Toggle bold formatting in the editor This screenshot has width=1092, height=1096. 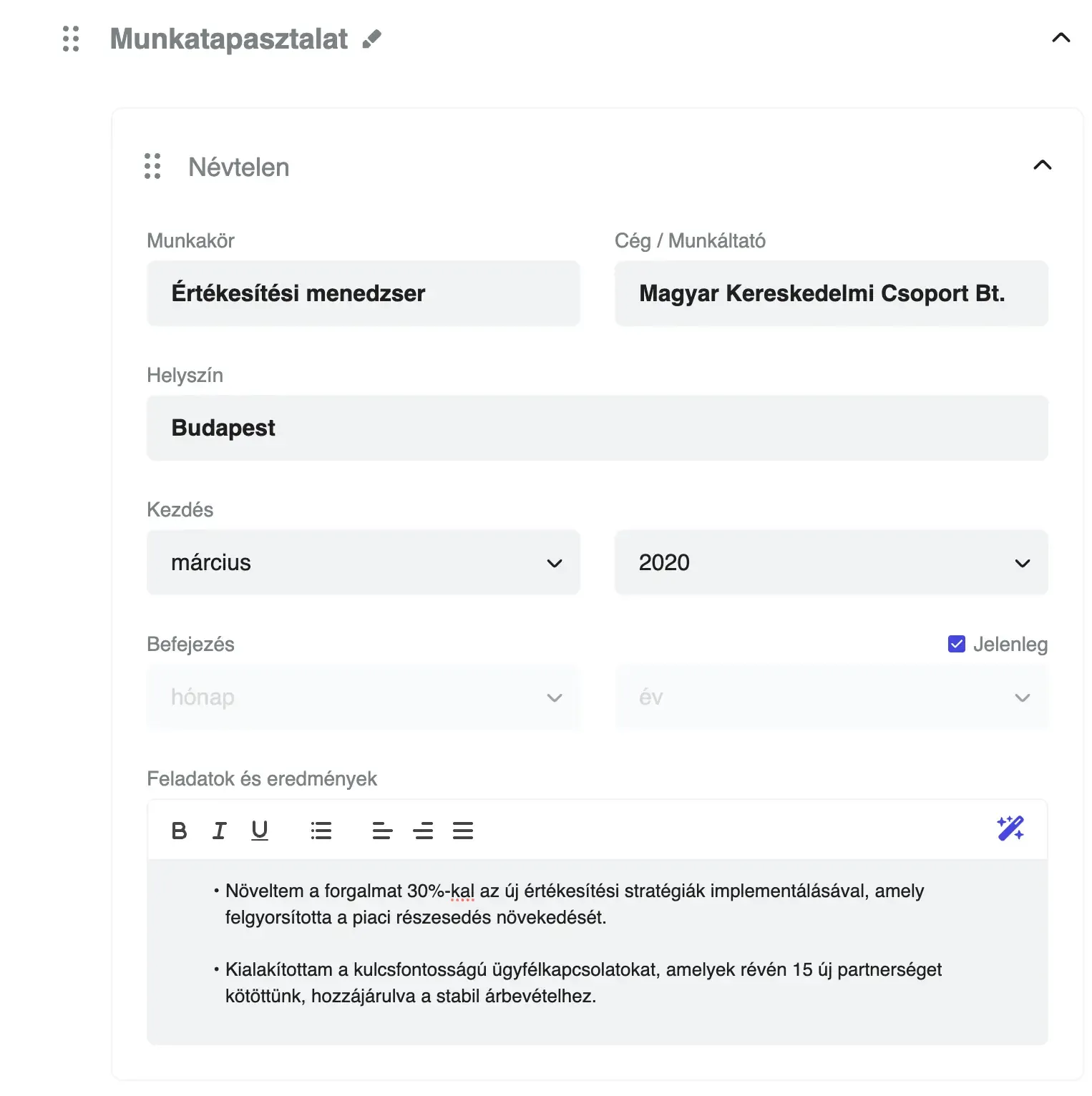tap(180, 830)
